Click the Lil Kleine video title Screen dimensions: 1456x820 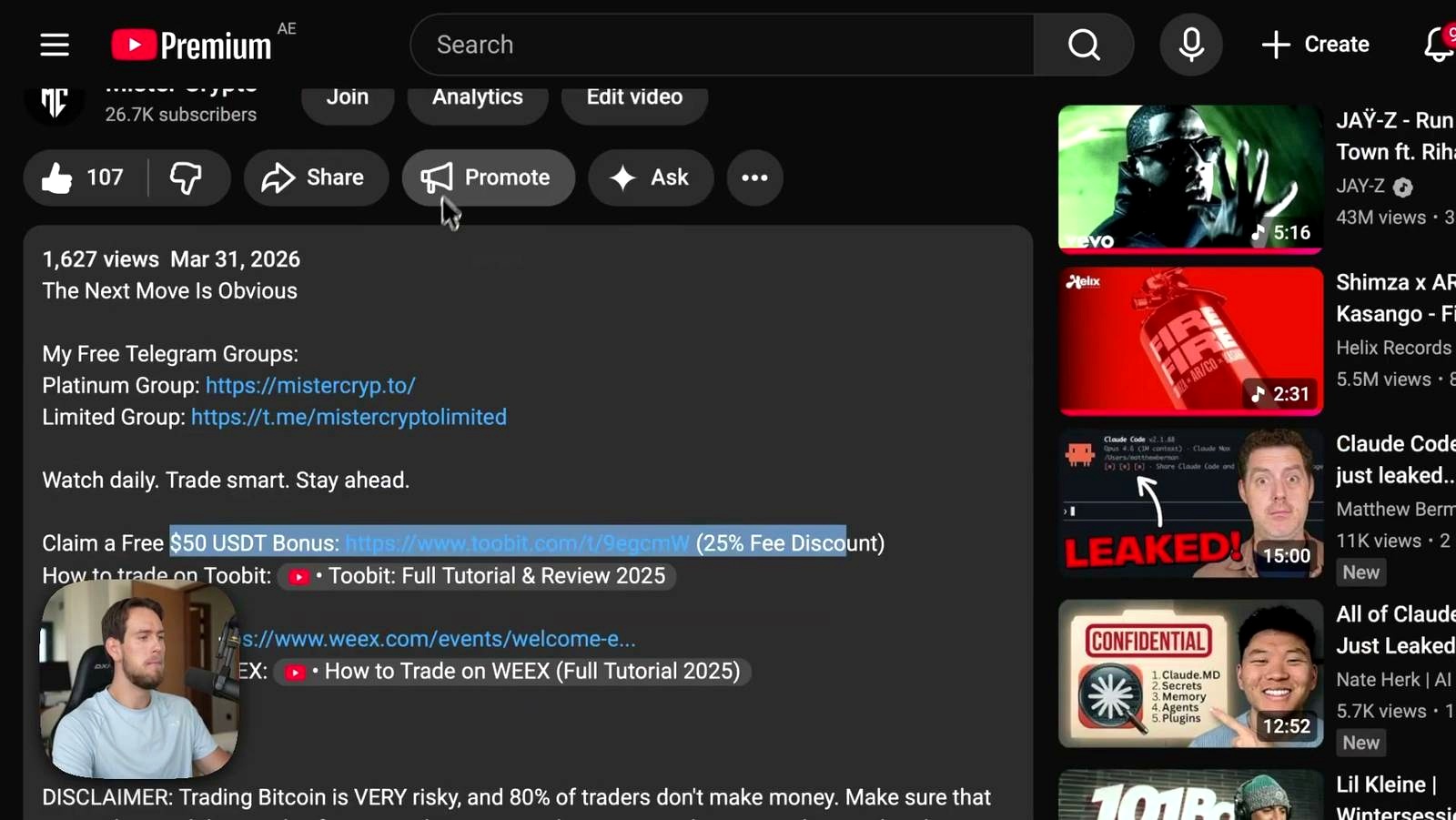click(x=1395, y=796)
